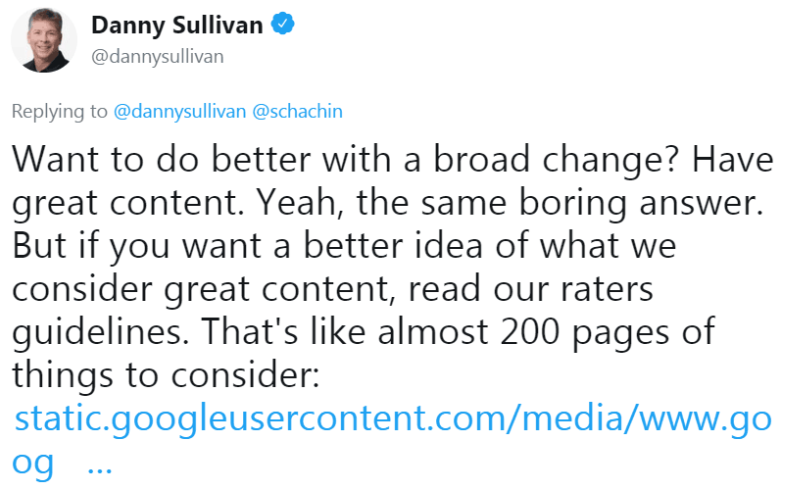The width and height of the screenshot is (788, 486).
Task: Open the static.googleusercontent.com media link
Action: point(393,419)
